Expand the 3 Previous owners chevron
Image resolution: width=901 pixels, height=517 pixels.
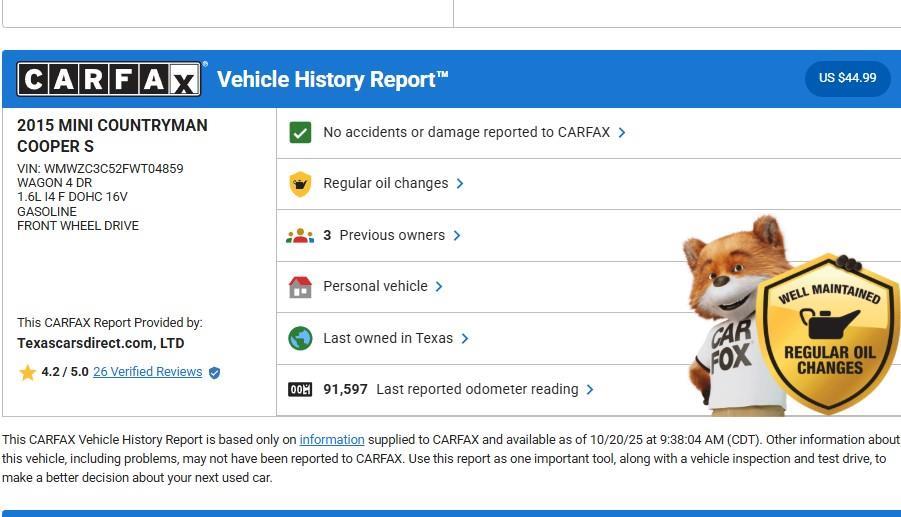click(457, 236)
